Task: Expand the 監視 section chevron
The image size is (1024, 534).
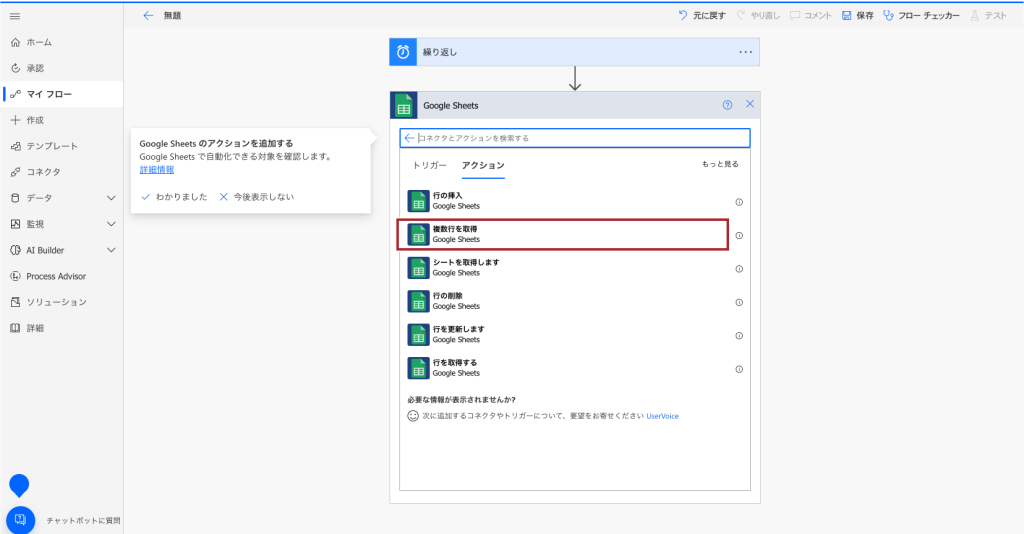Action: 111,224
